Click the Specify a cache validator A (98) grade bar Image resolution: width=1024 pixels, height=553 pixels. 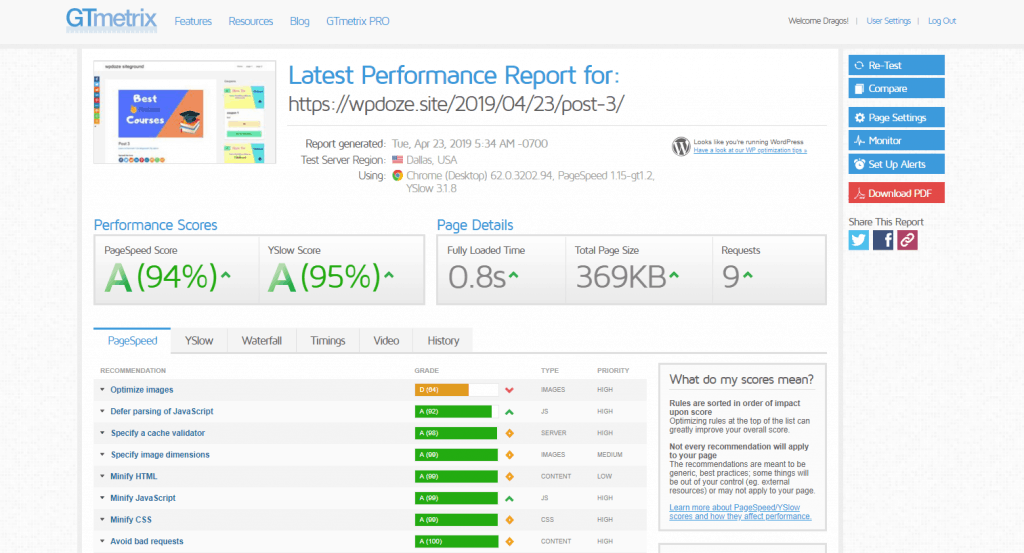(x=456, y=433)
